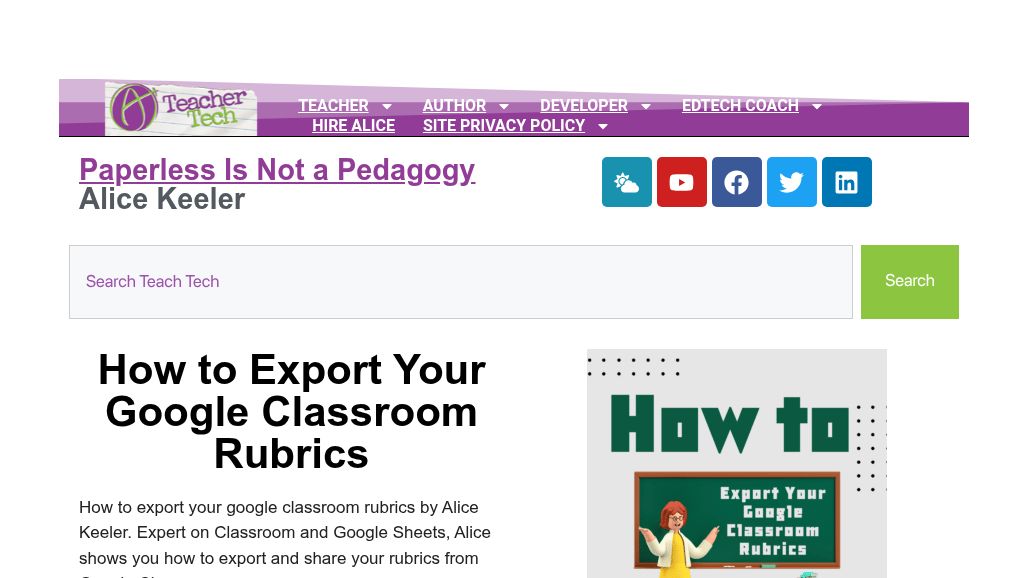This screenshot has height=578, width=1028.
Task: Click the Alice Keeler name text
Action: (162, 199)
